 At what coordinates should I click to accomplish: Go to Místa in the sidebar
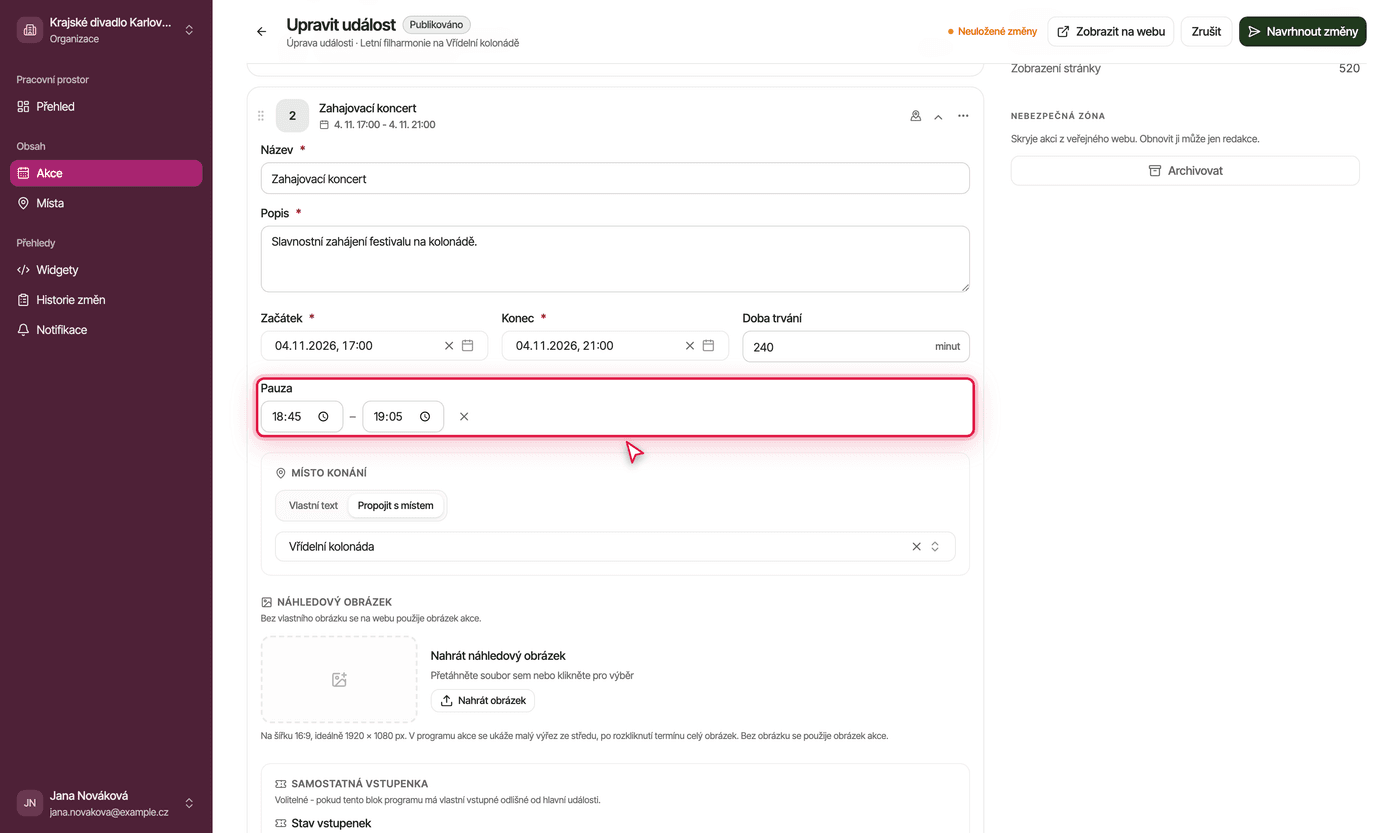click(106, 203)
